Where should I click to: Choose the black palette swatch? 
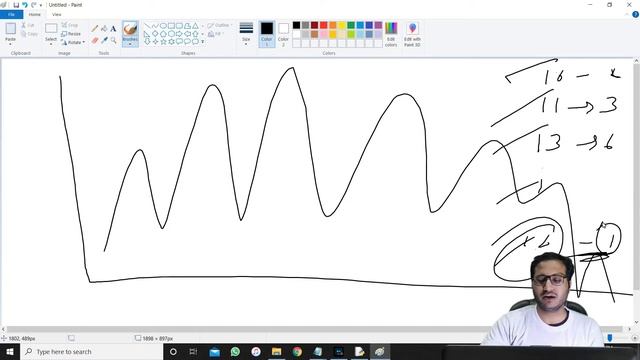(x=296, y=25)
